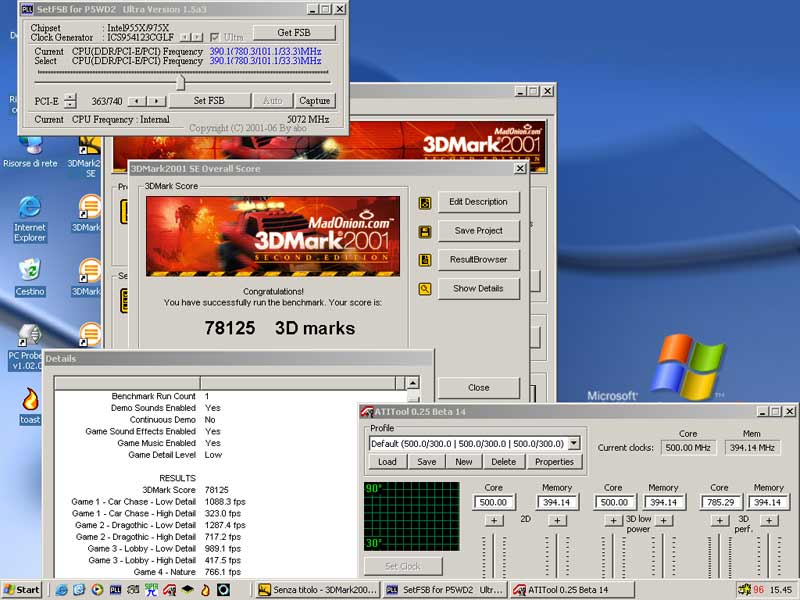
Task: Click Get FSB button
Action: tap(294, 33)
